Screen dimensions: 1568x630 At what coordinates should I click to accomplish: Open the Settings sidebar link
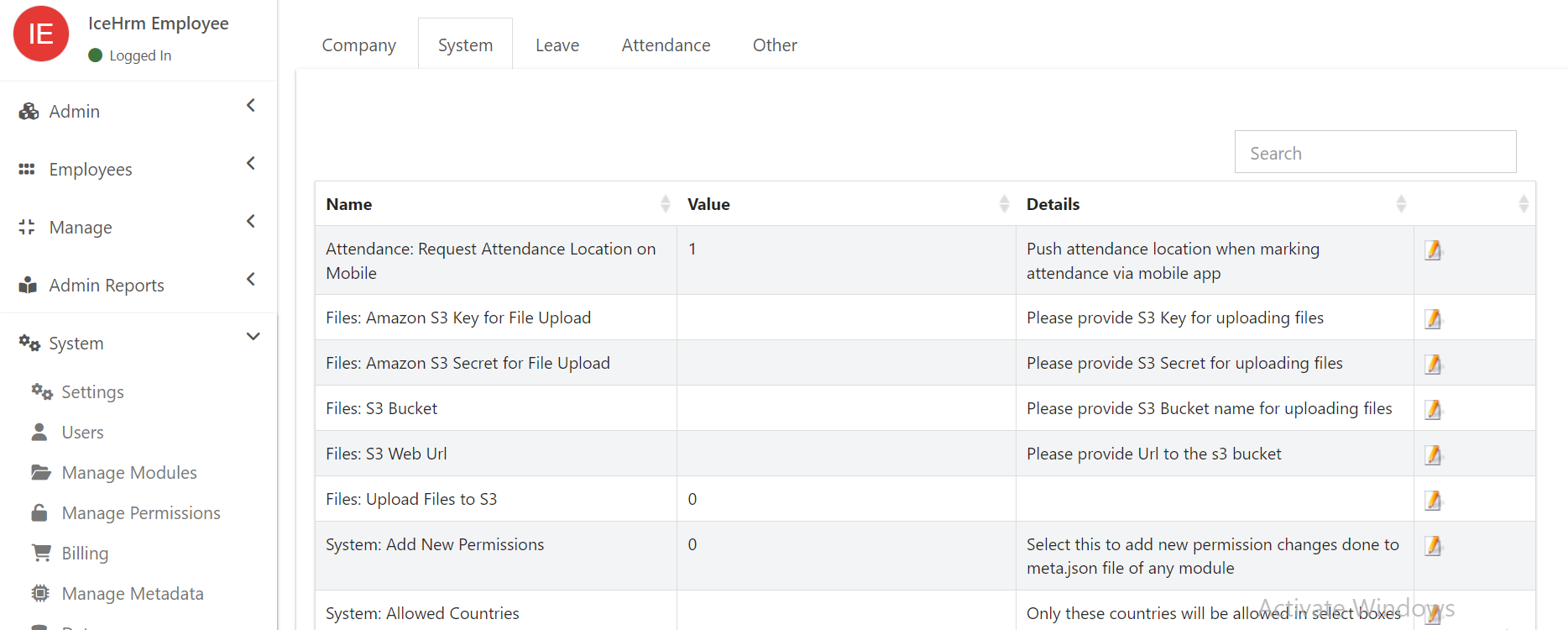(x=92, y=392)
